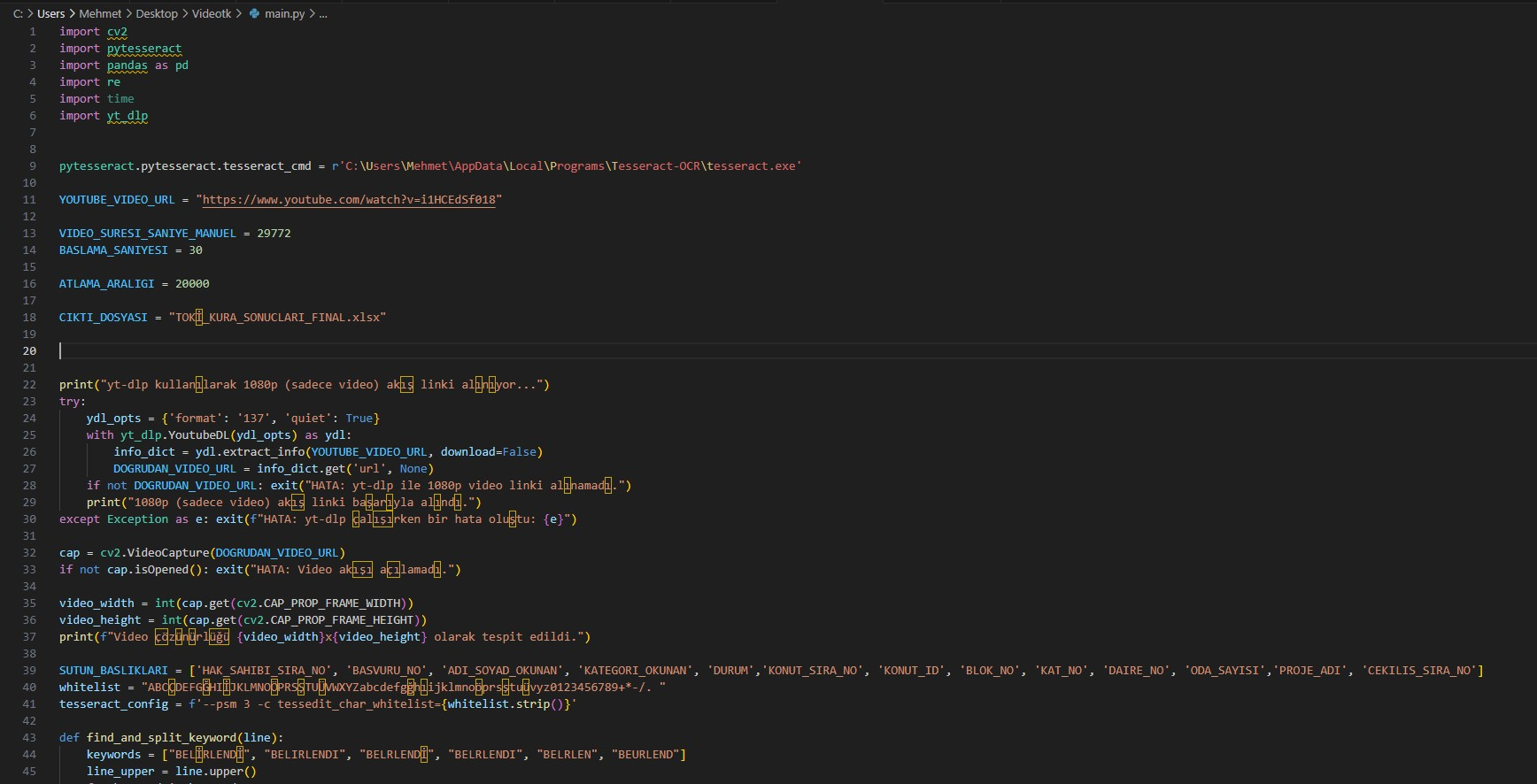Expand the Videotk folder breadcrumb
Image resolution: width=1537 pixels, height=784 pixels.
click(212, 14)
